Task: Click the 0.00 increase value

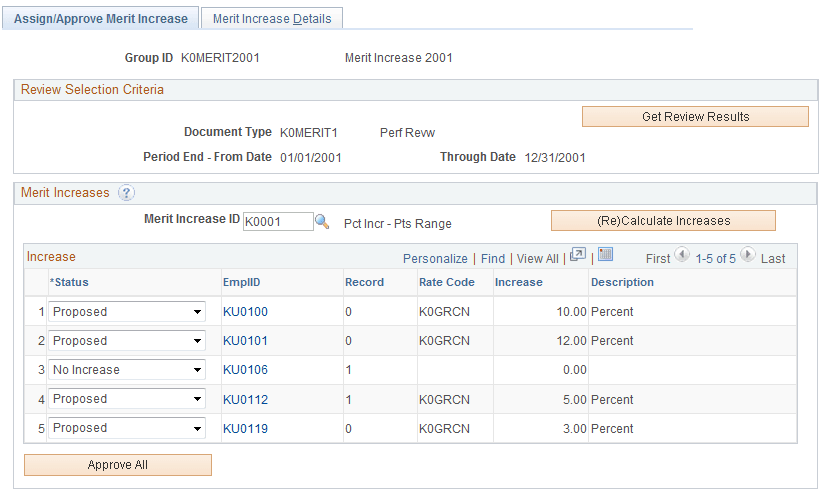Action: pos(575,370)
